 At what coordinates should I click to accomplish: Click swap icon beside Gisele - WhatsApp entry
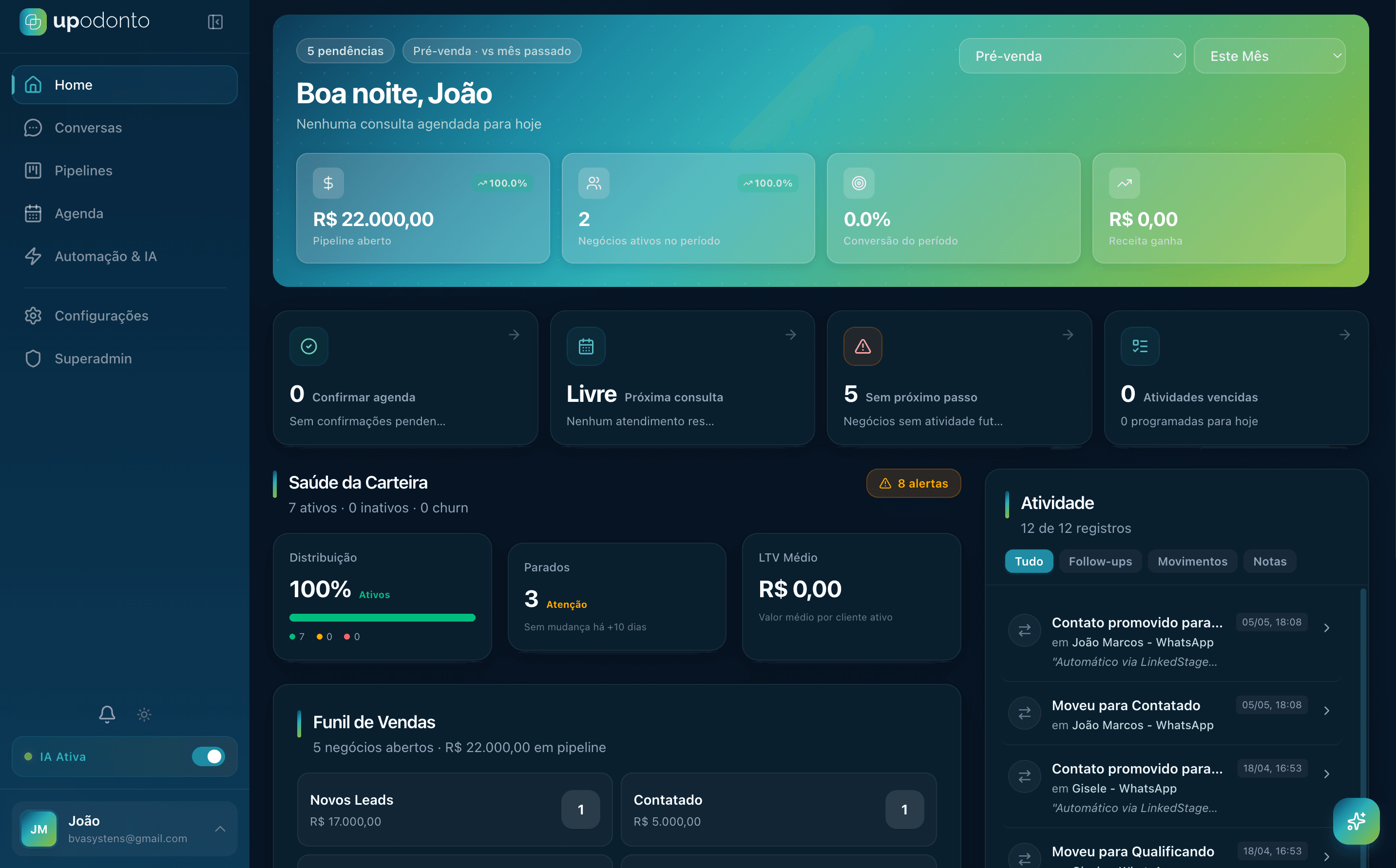[1025, 777]
